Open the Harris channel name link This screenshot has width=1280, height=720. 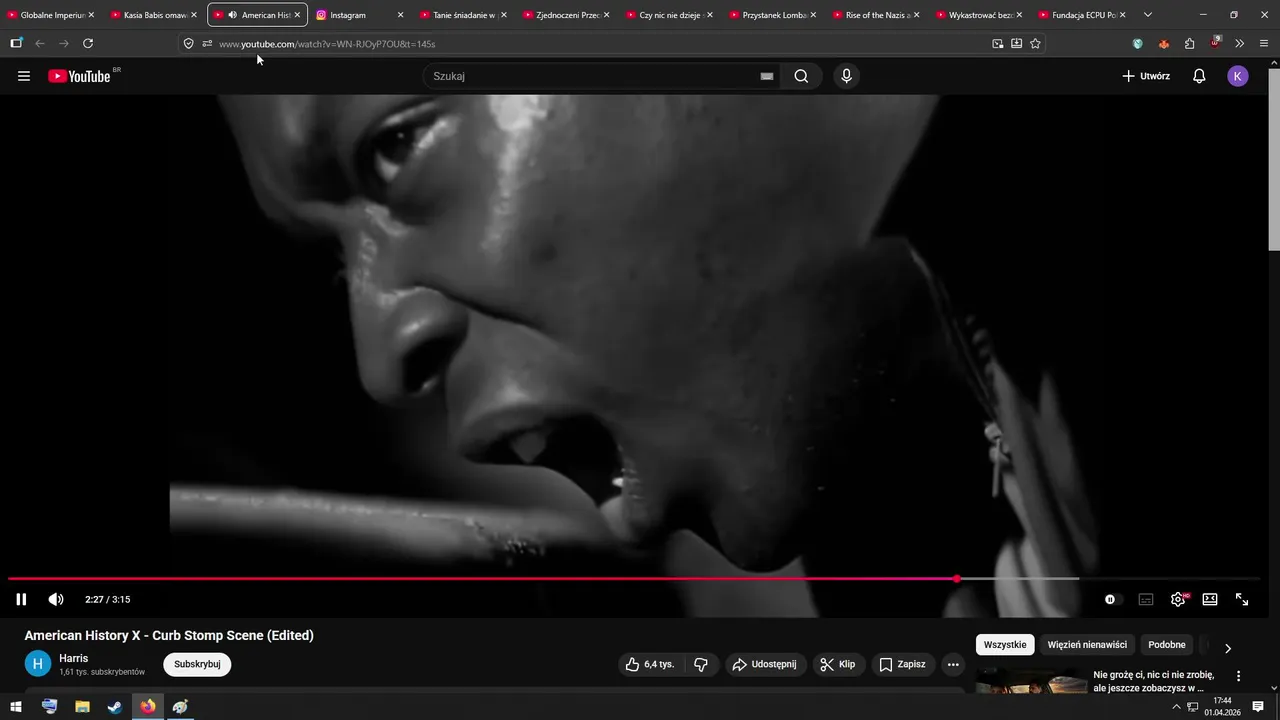click(74, 658)
